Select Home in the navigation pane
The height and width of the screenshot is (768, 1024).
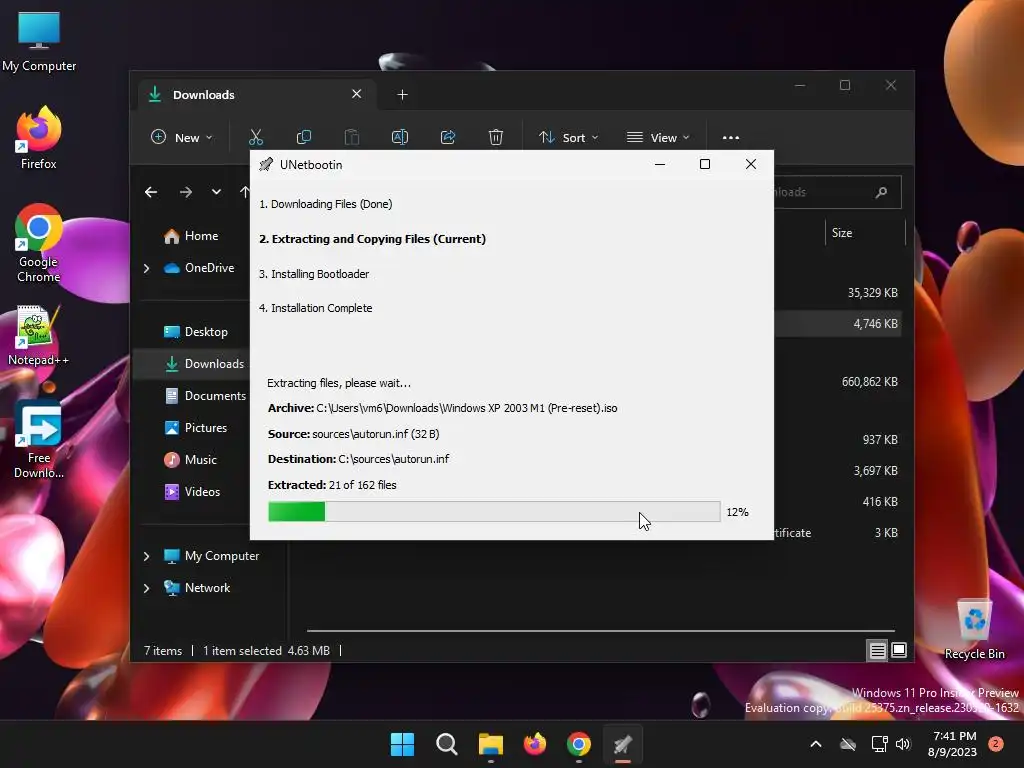tap(191, 236)
